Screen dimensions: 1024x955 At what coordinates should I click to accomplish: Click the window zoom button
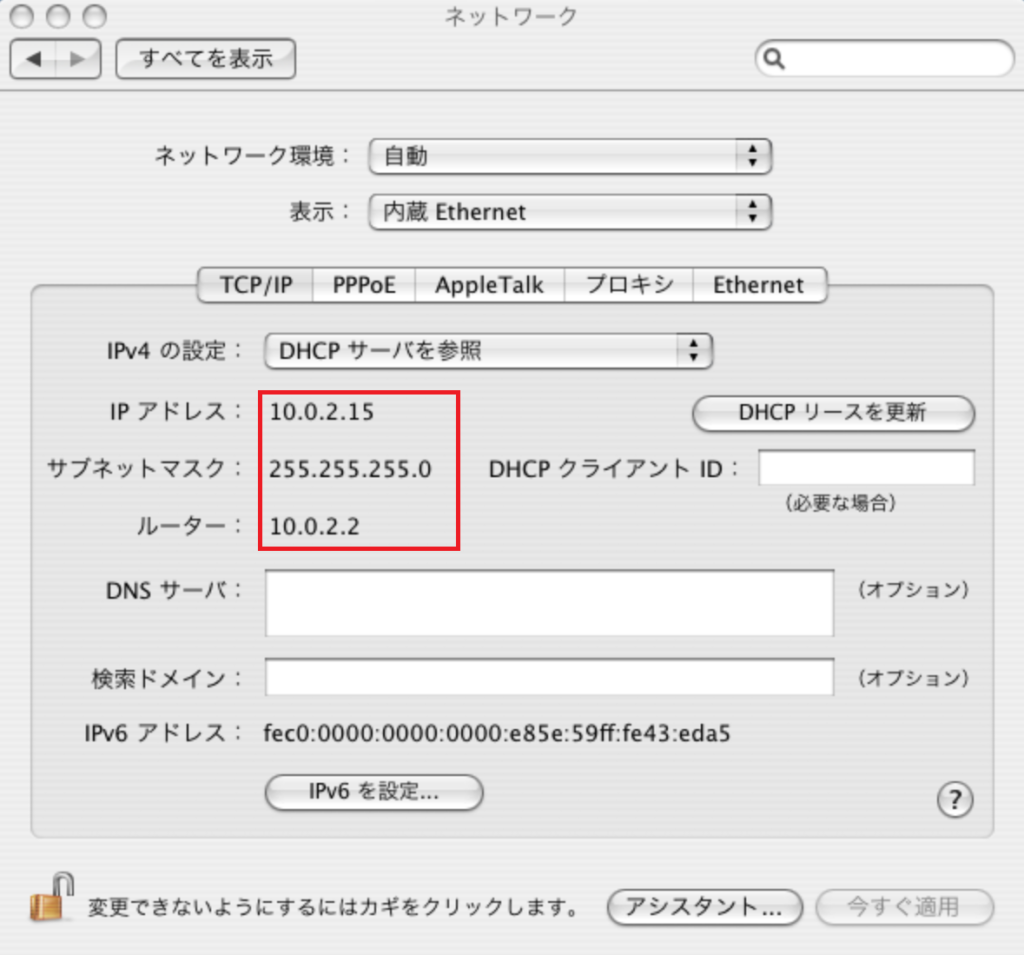coord(95,16)
